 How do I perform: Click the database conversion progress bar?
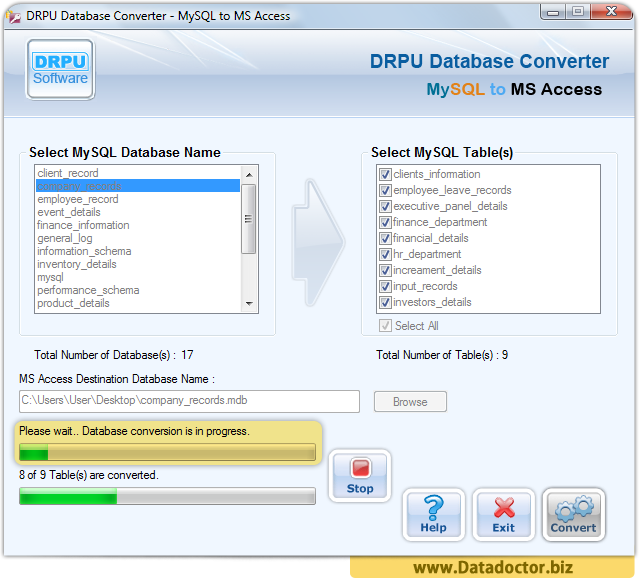point(167,452)
